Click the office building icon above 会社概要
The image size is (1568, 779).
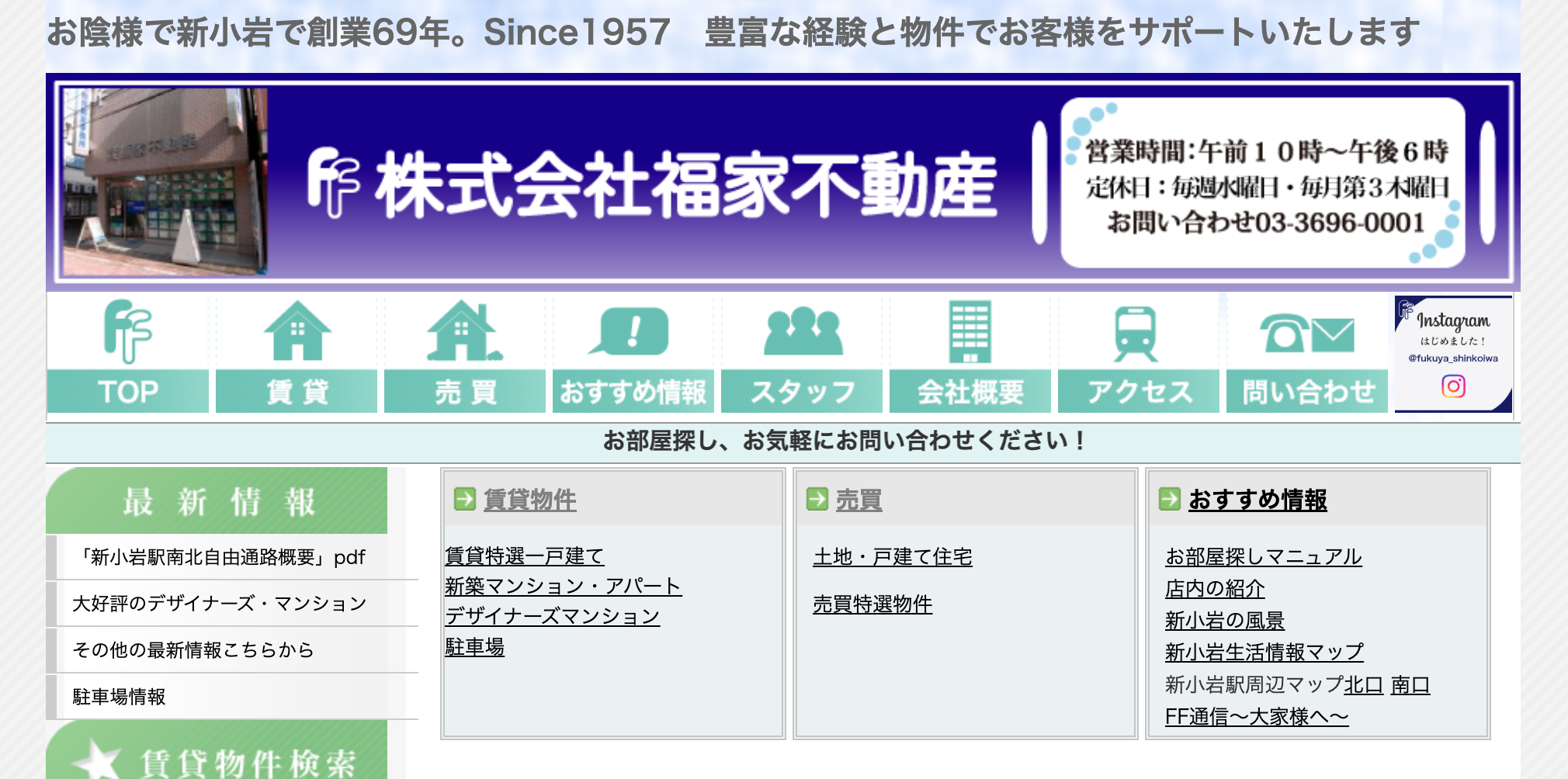tap(970, 332)
